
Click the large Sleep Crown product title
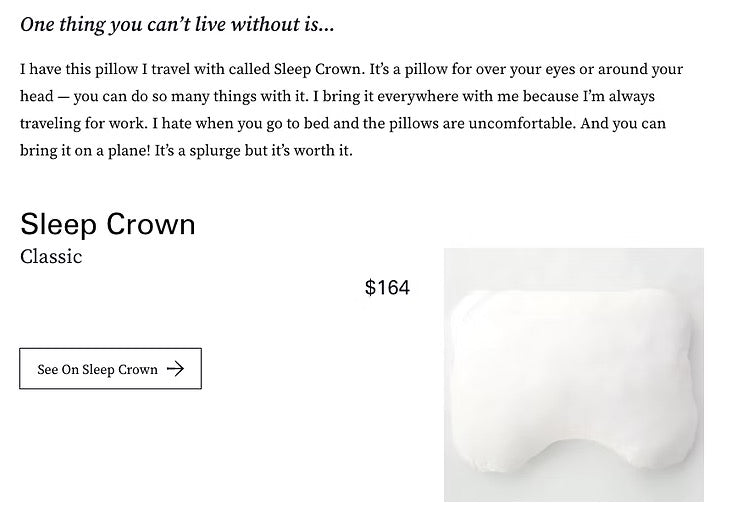108,223
